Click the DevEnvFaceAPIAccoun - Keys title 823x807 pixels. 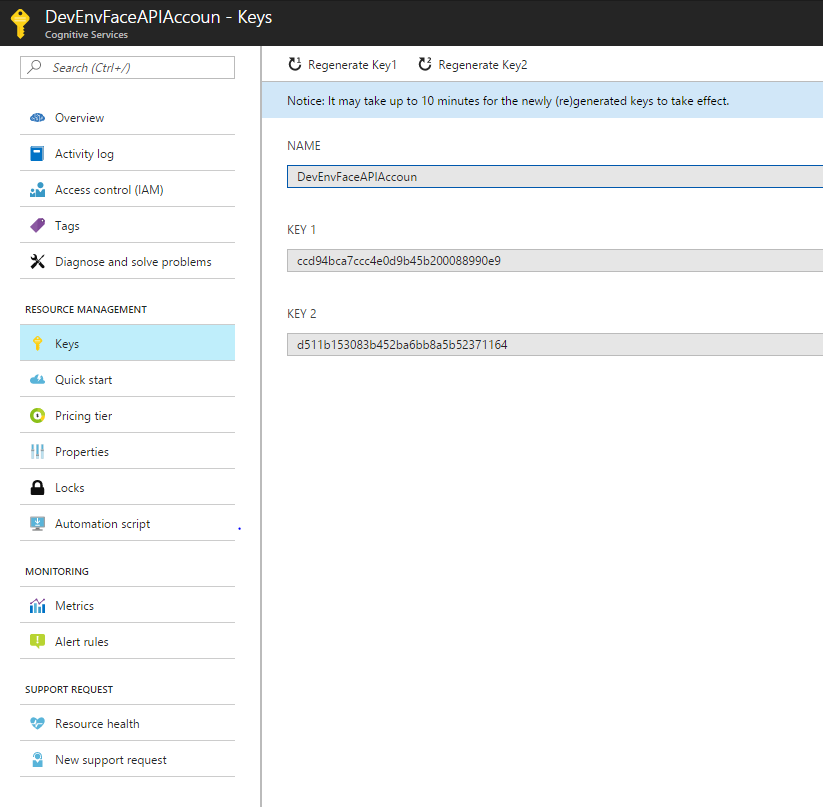click(159, 17)
